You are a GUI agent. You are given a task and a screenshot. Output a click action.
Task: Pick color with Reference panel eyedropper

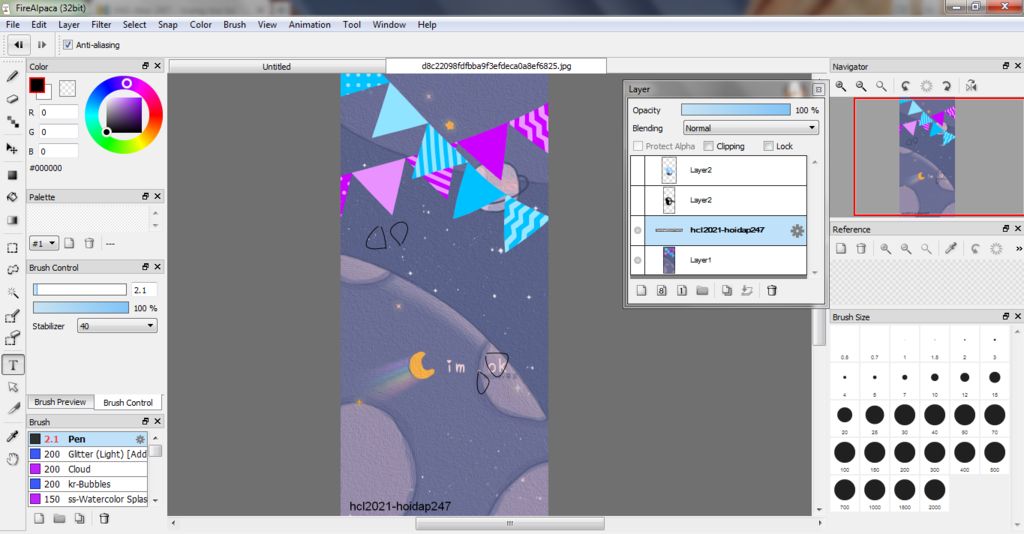(951, 249)
